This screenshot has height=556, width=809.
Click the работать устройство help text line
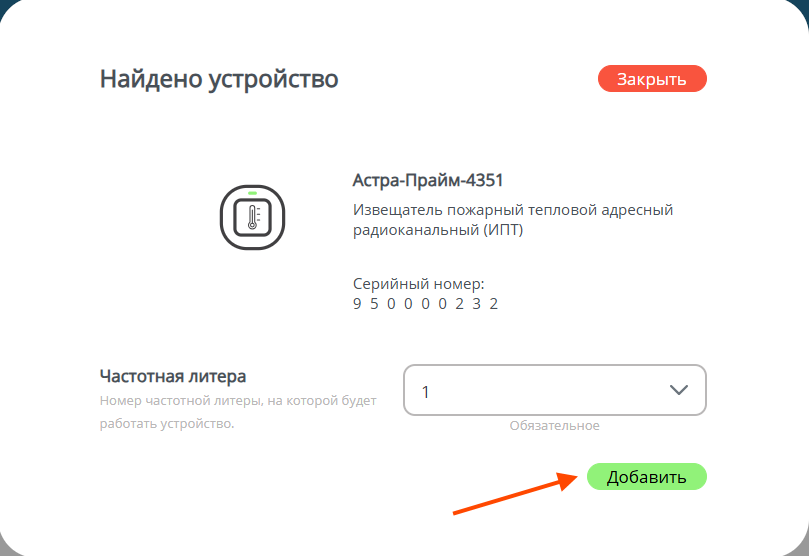pyautogui.click(x=166, y=423)
